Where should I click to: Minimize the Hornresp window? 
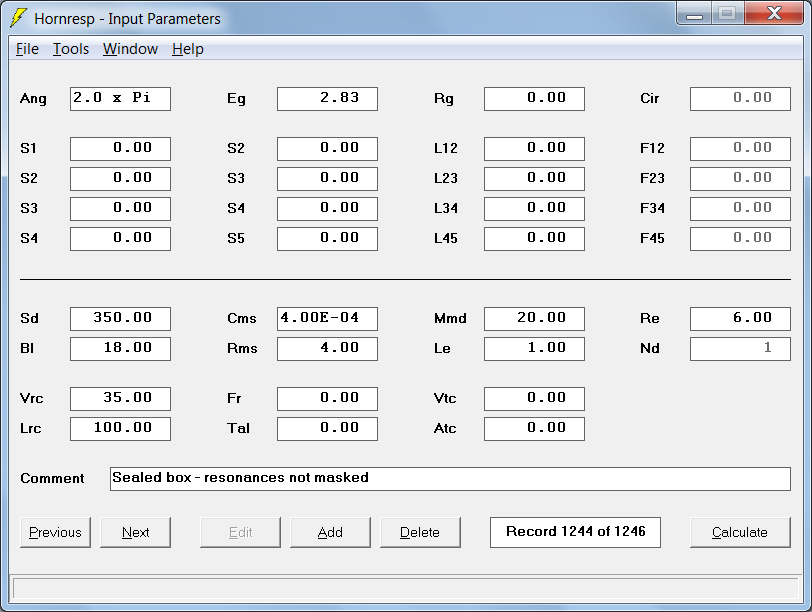pyautogui.click(x=694, y=14)
